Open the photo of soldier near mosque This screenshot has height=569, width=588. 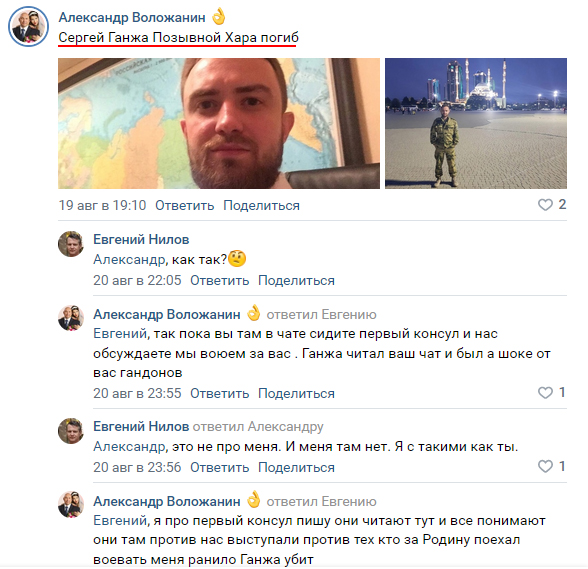tap(476, 123)
